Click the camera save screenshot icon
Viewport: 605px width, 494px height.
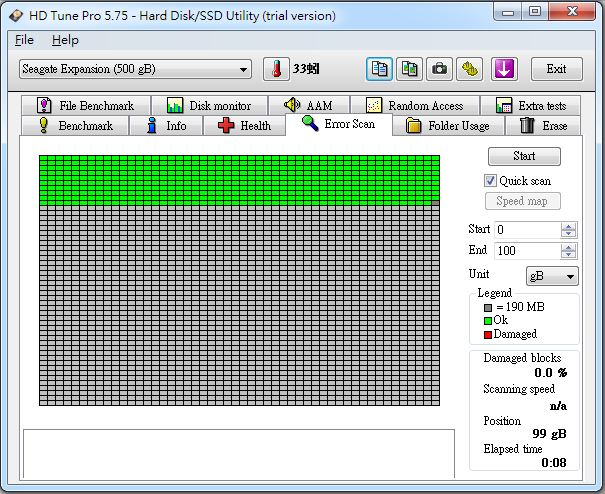[x=439, y=69]
